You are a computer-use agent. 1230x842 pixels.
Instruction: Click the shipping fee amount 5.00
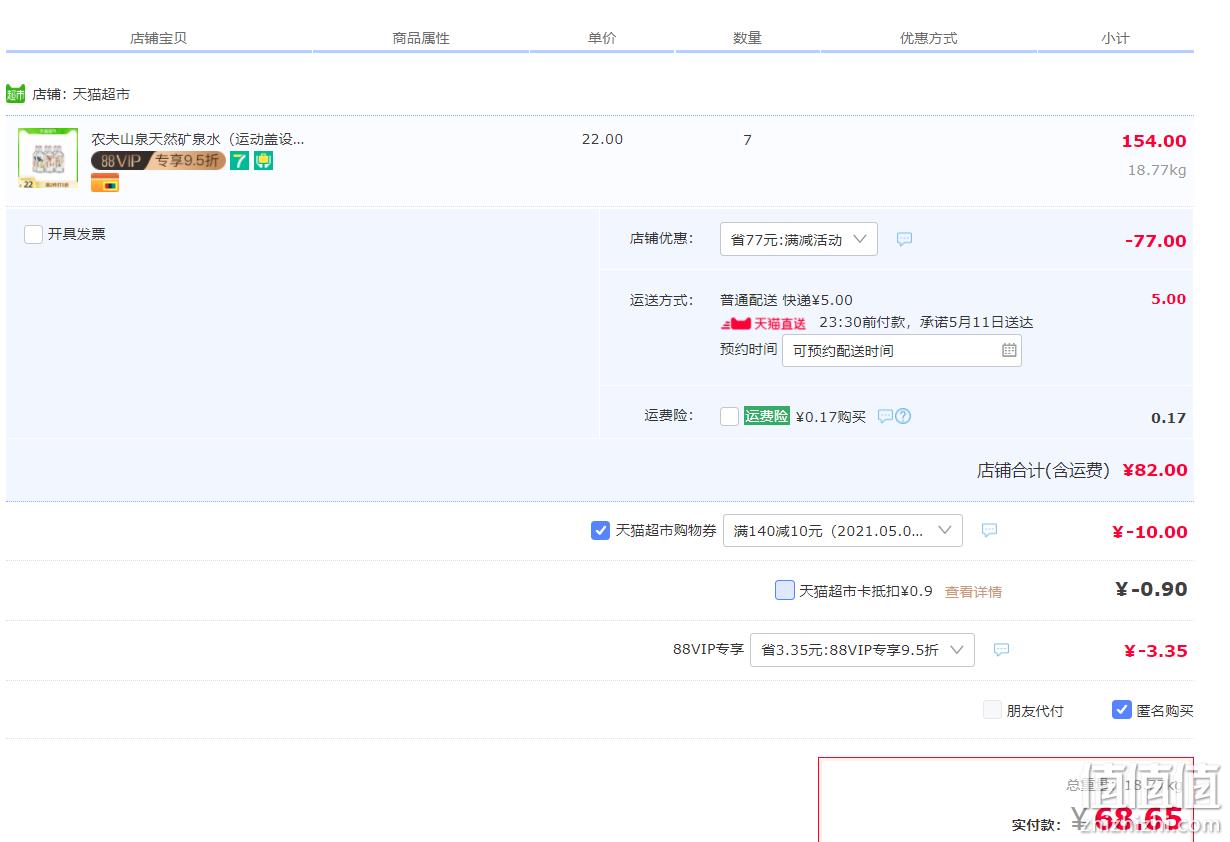click(x=1168, y=299)
